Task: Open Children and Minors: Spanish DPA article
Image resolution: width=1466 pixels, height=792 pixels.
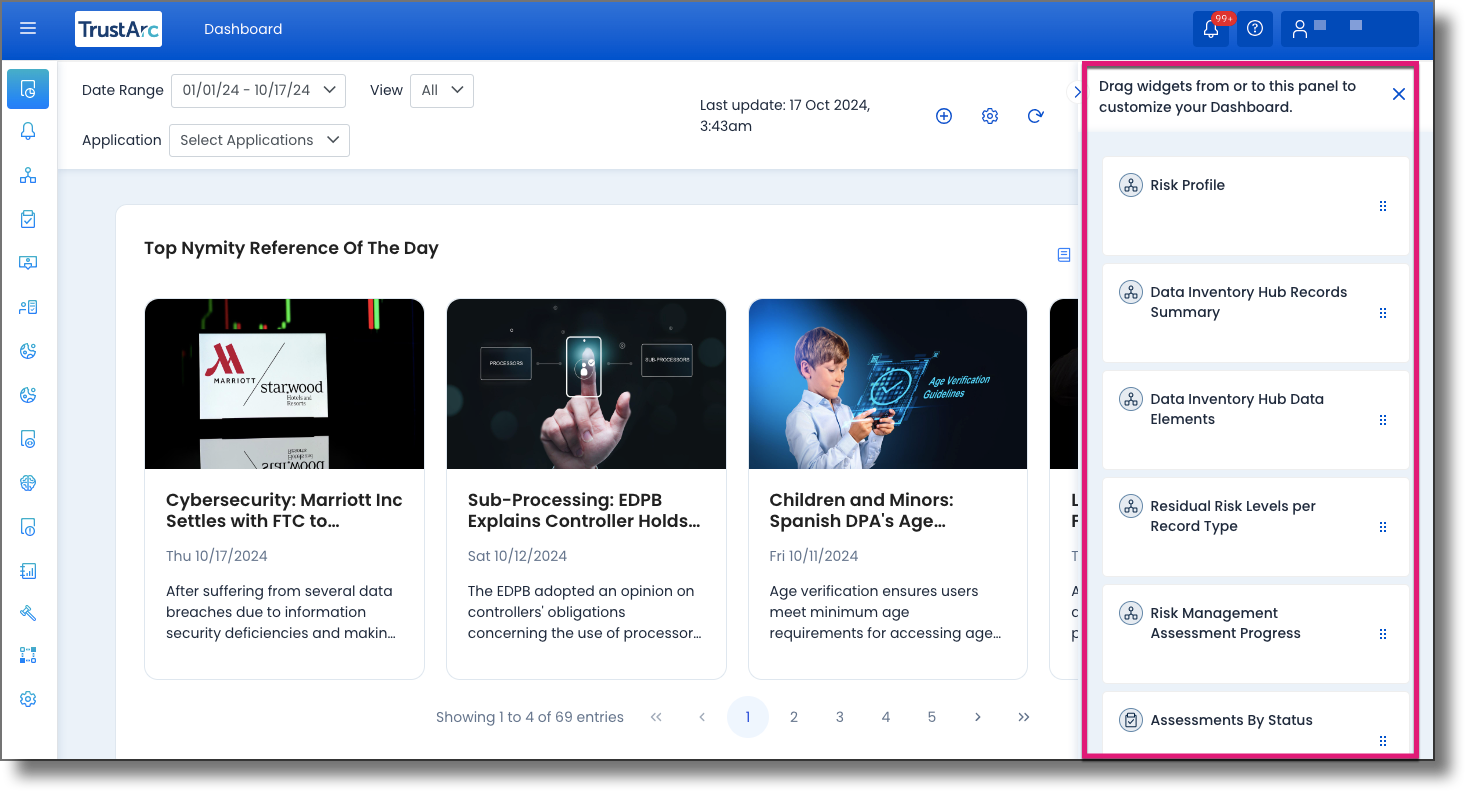Action: 862,510
